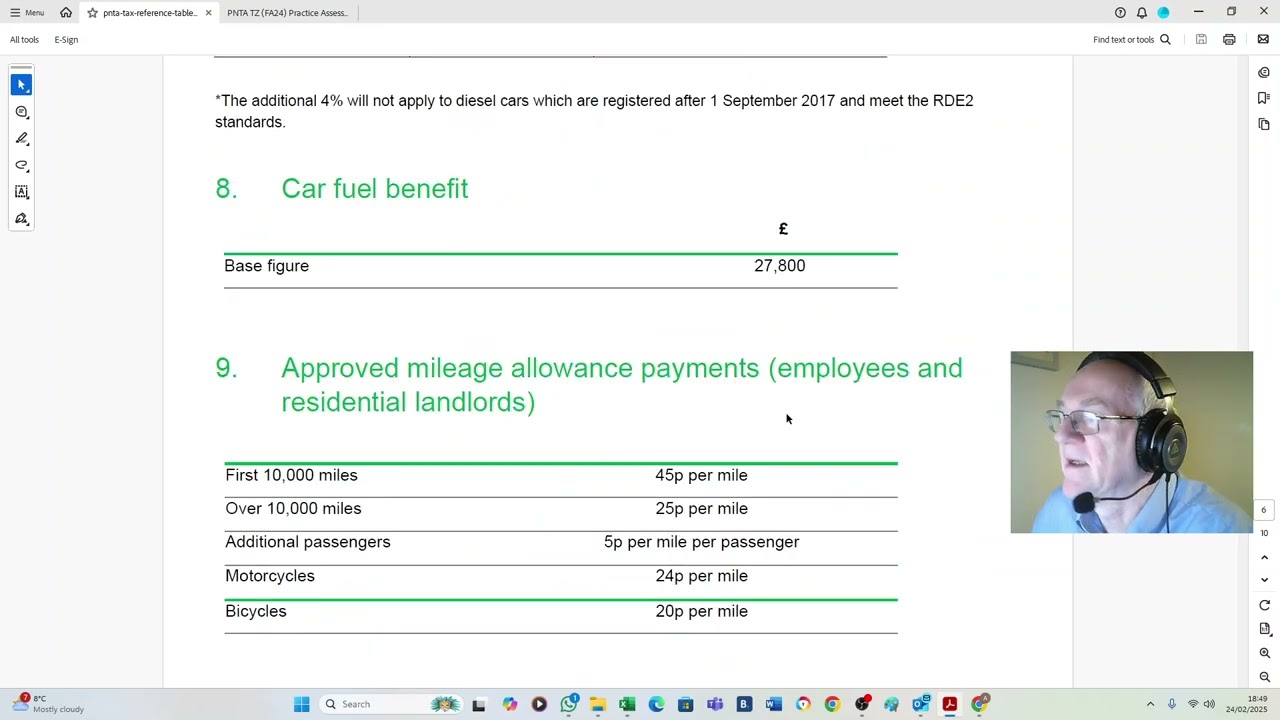
Task: Open Wi-Fi network settings in tray
Action: tap(1193, 704)
